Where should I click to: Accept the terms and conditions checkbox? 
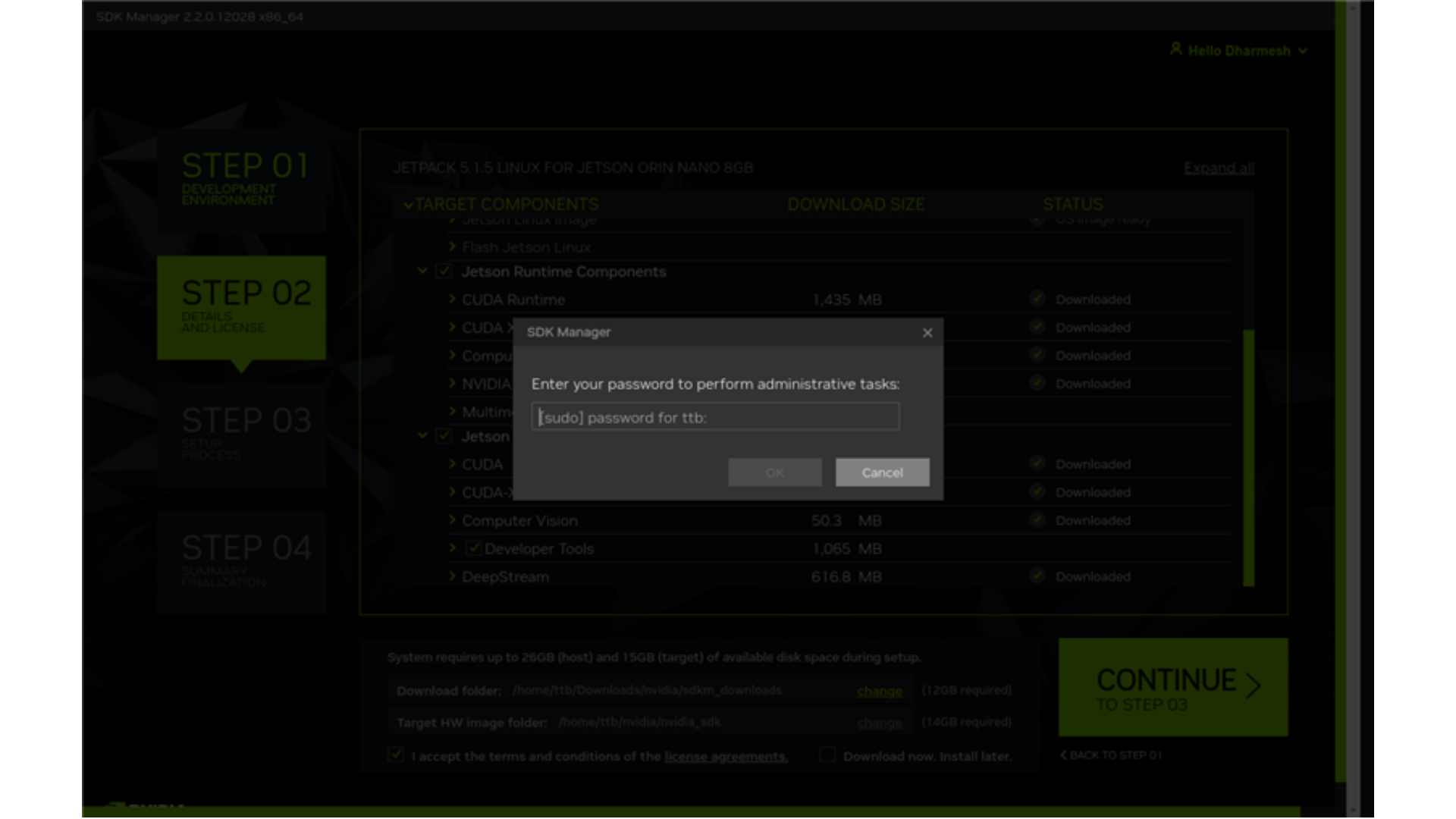[396, 755]
